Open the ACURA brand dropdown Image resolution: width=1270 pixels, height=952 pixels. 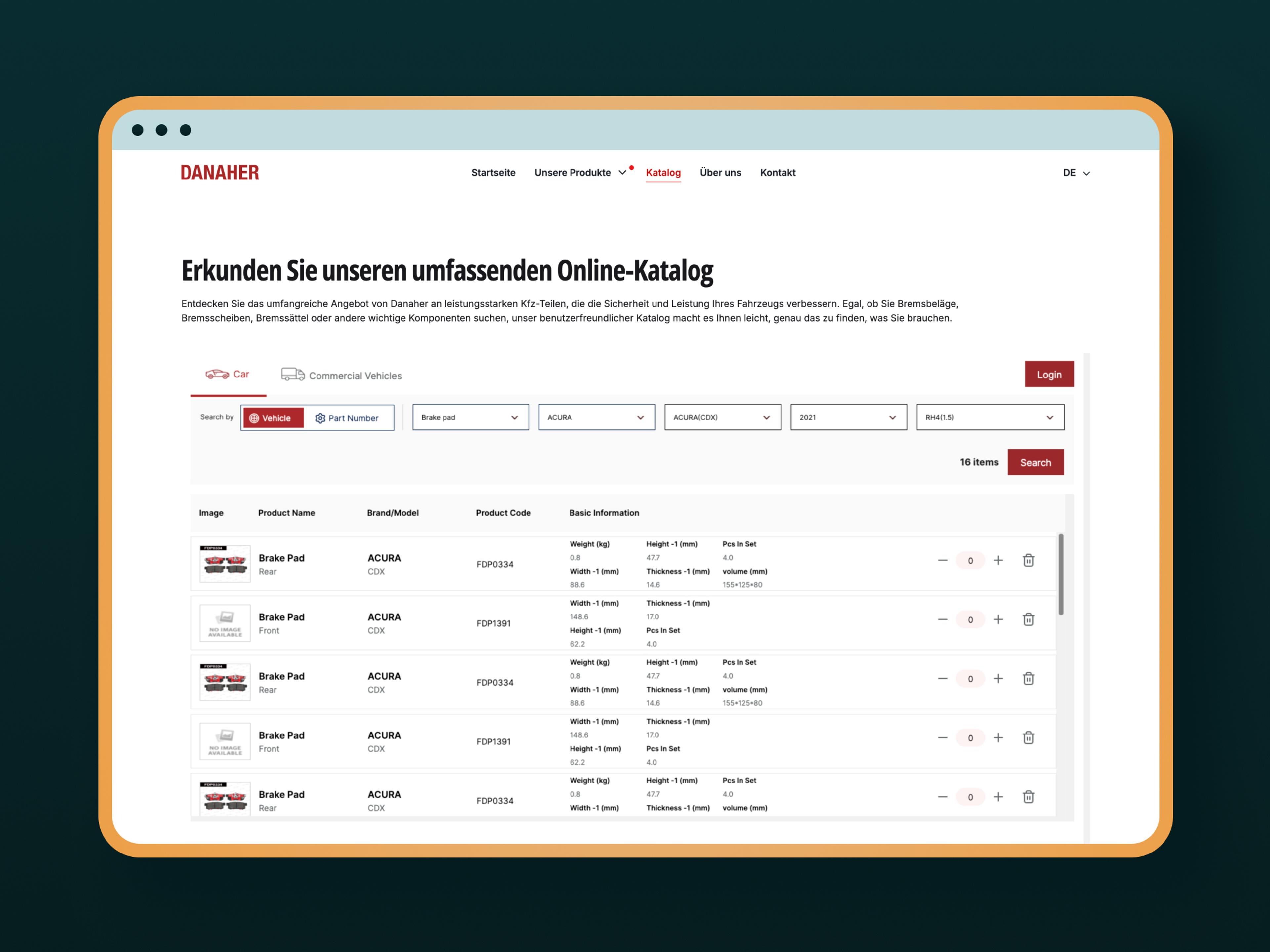click(x=596, y=417)
